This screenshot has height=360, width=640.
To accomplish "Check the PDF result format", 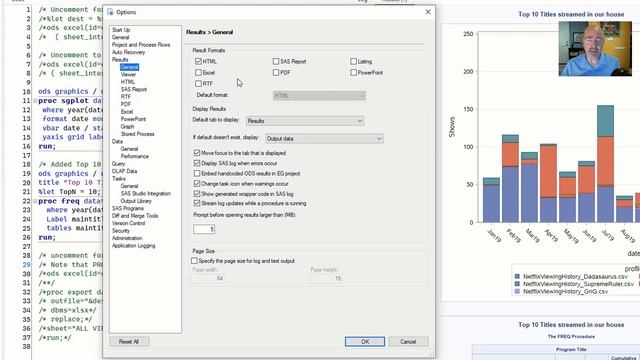I will 276,72.
